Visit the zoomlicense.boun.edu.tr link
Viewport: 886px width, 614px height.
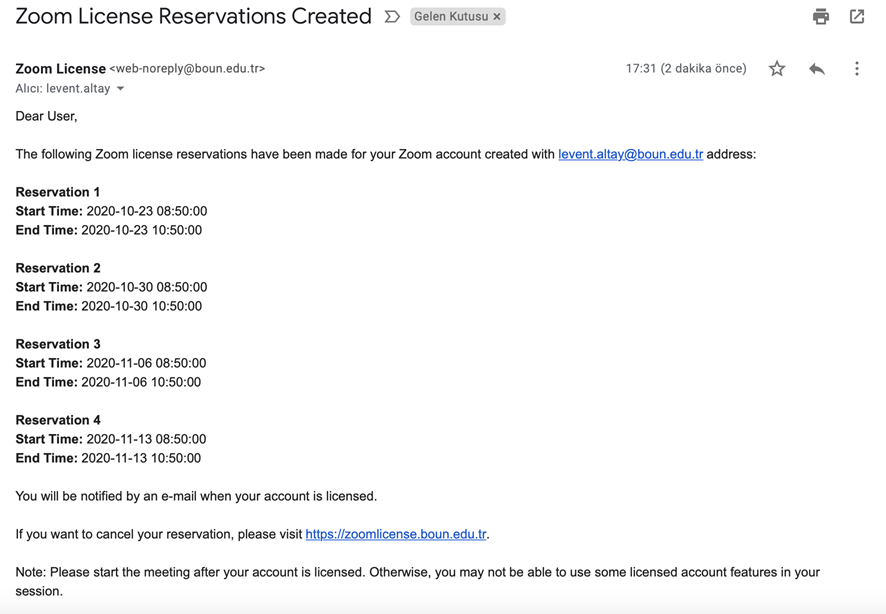click(396, 534)
